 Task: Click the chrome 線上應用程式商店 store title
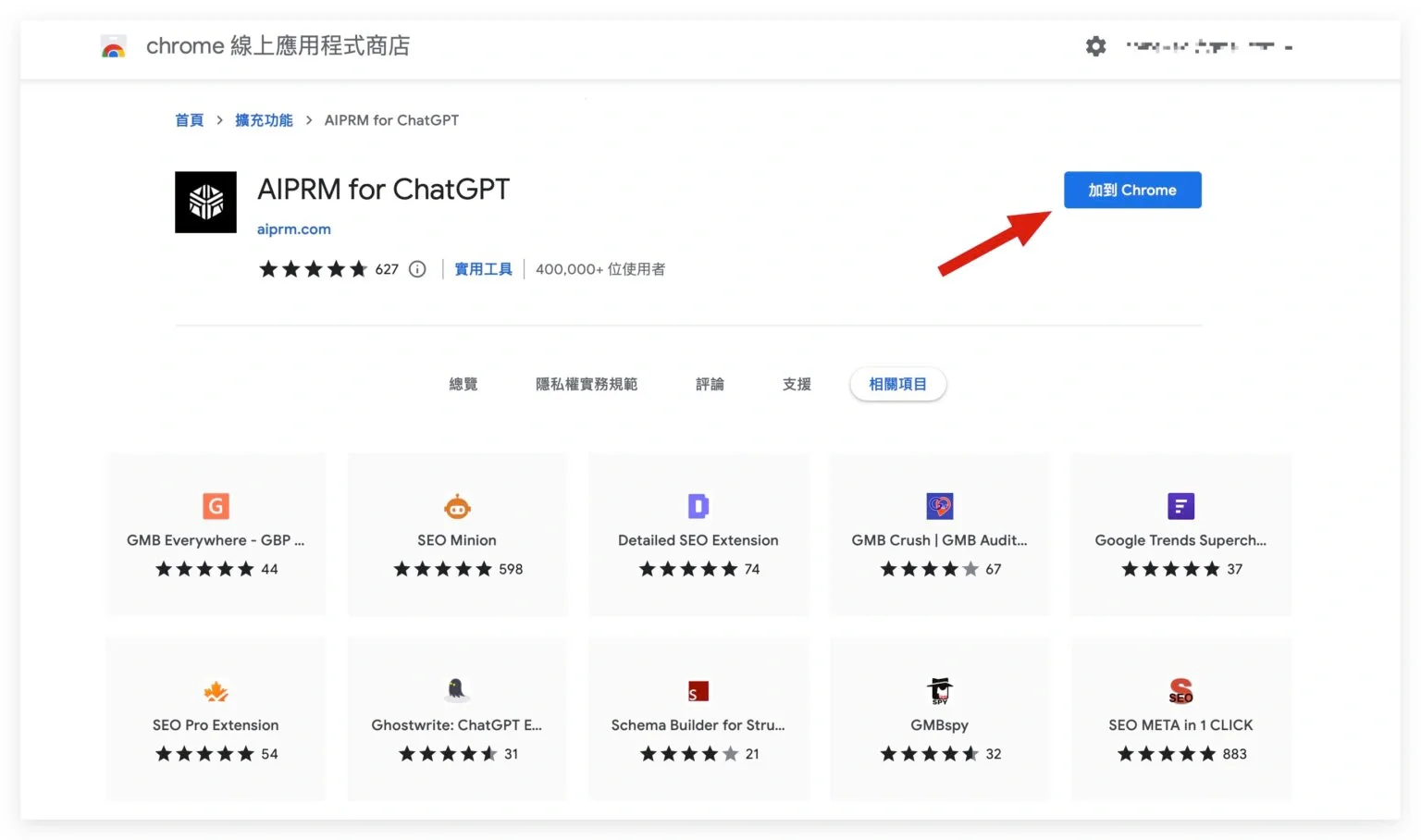(278, 46)
